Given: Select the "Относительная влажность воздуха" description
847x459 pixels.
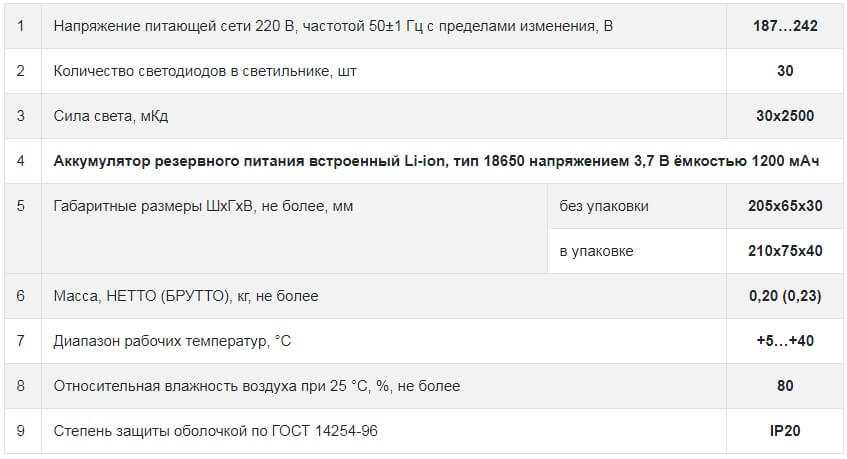Looking at the screenshot, I should click(x=257, y=386).
